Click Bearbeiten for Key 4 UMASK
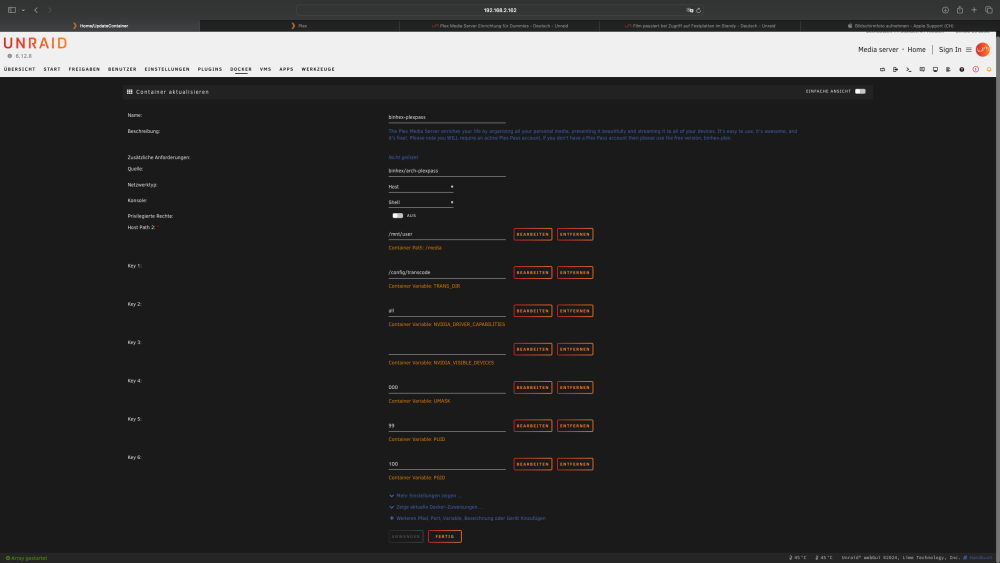The height and width of the screenshot is (563, 1000). tap(533, 387)
